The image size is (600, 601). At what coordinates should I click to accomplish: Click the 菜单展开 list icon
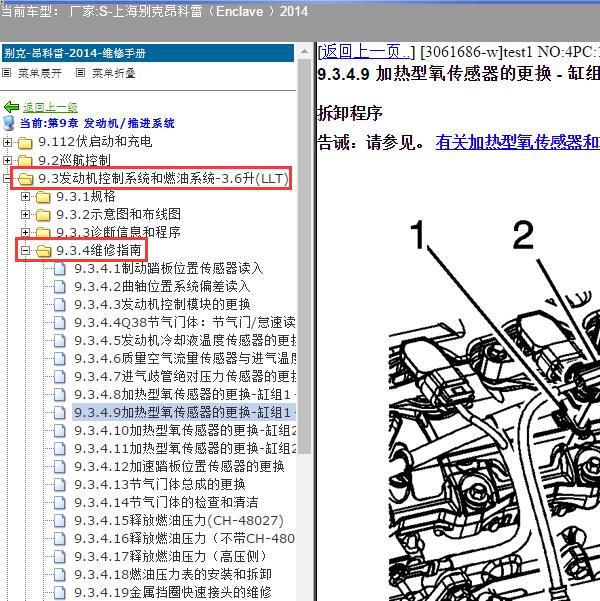pos(7,72)
